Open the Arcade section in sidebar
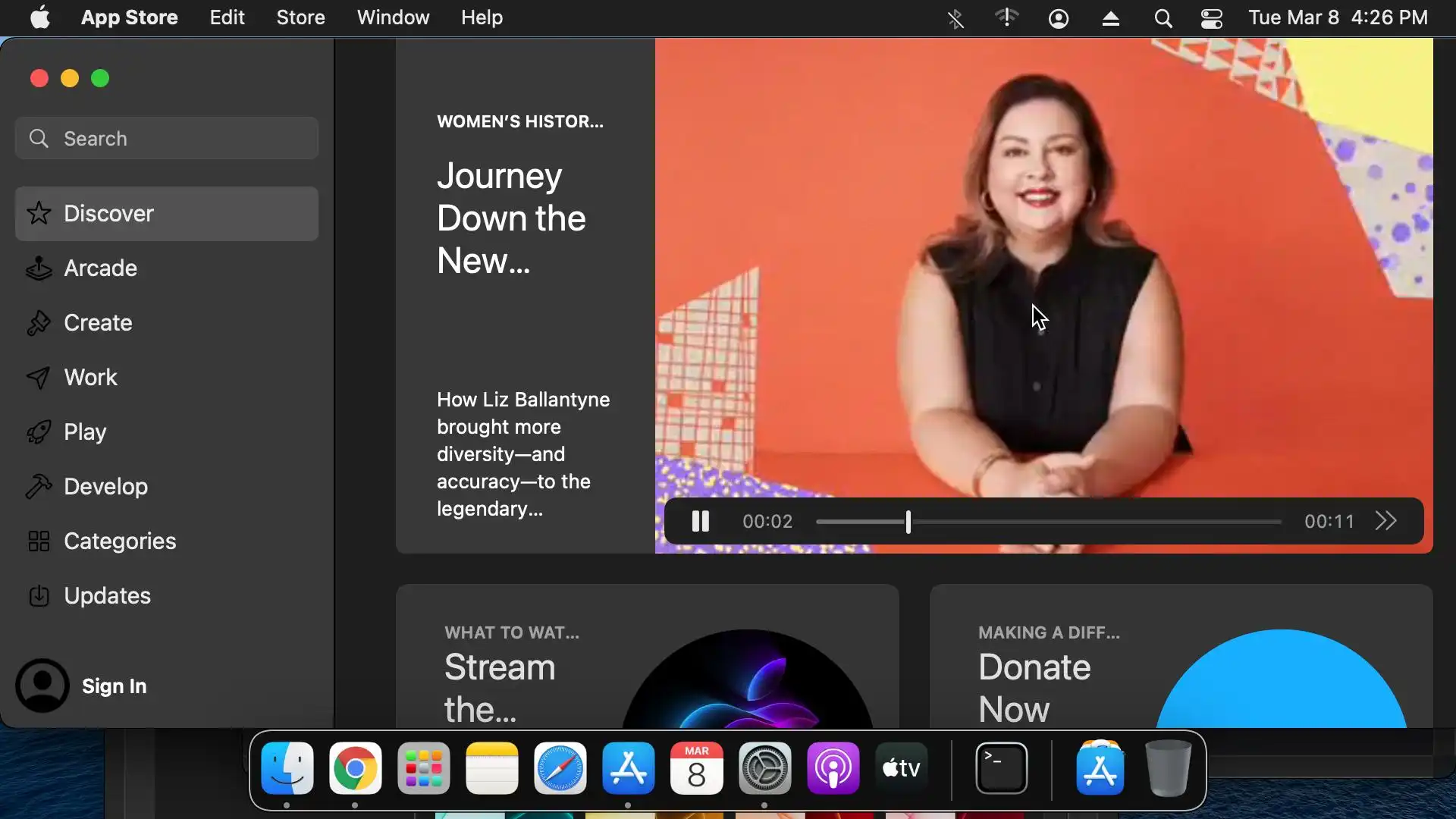 coord(100,268)
